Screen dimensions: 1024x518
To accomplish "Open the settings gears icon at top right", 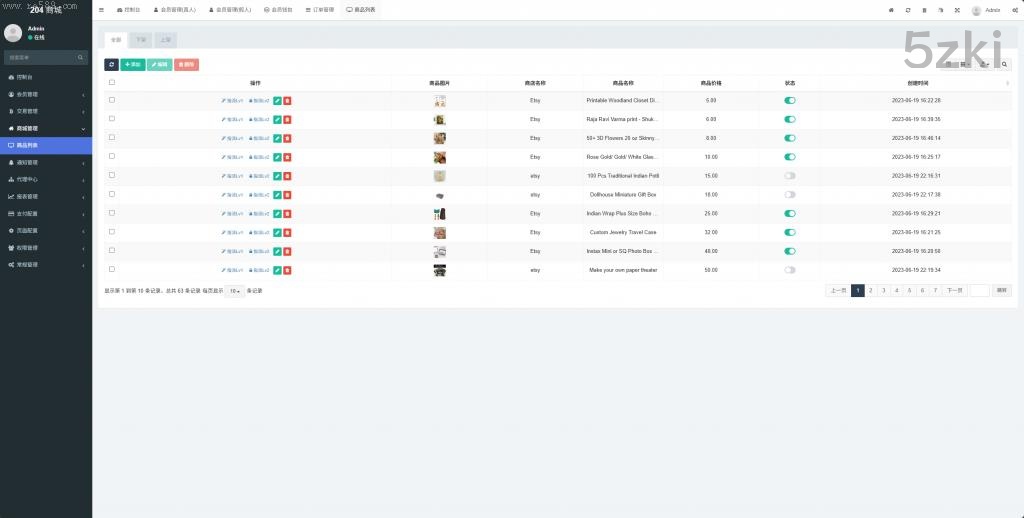I will [1014, 10].
